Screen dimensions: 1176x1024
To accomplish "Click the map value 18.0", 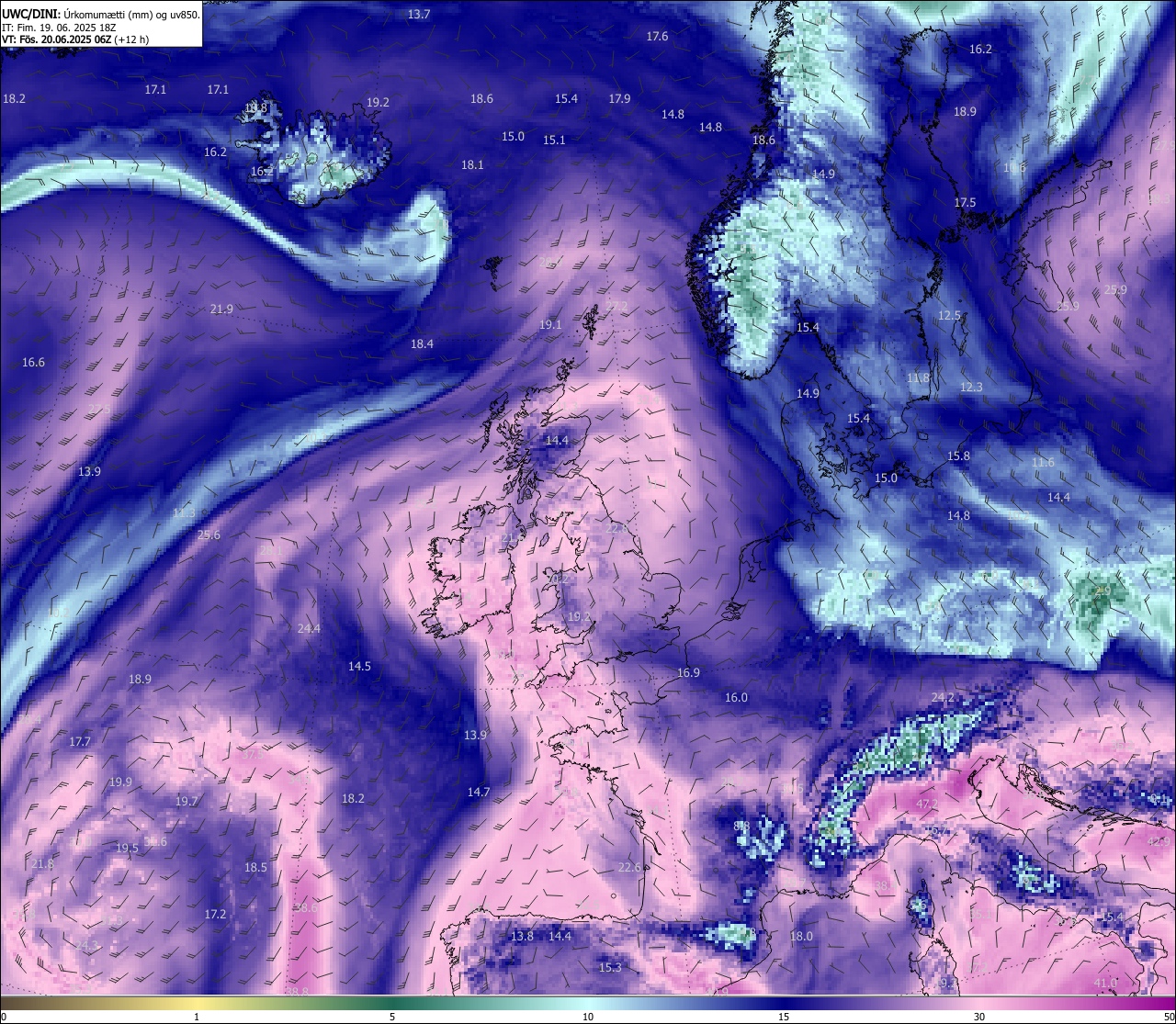I will point(801,937).
